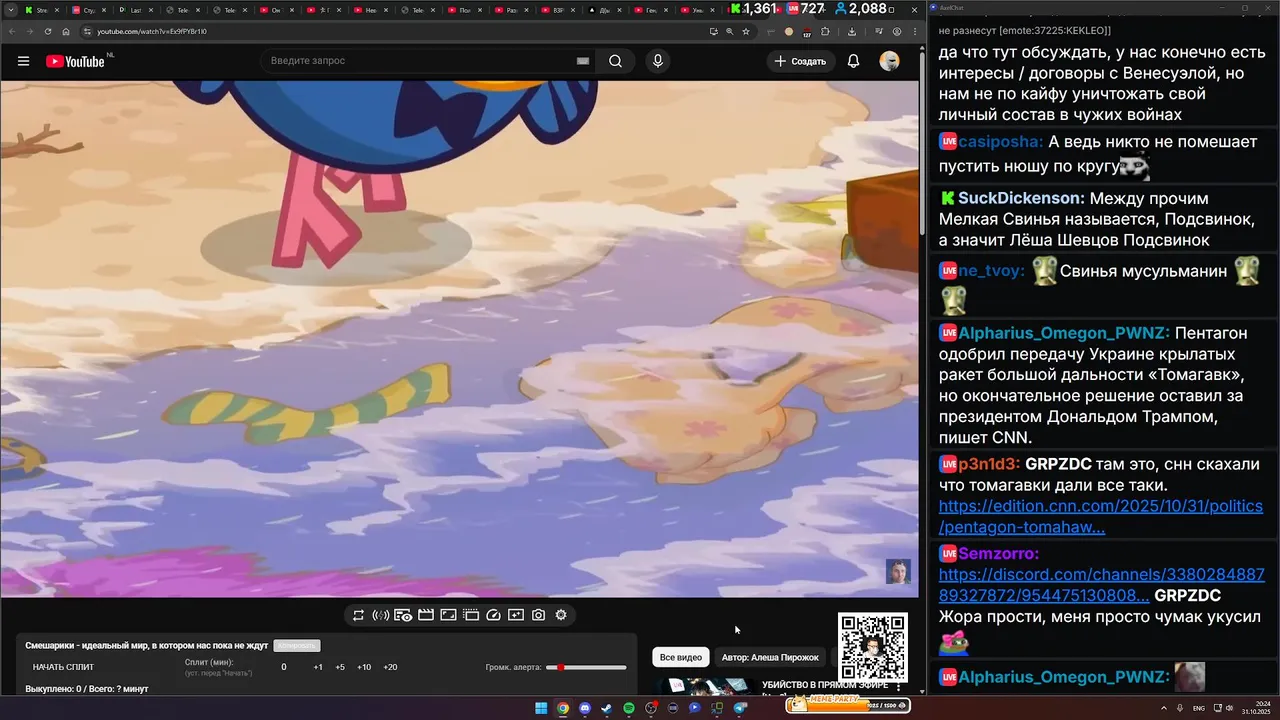Click username SuckDickenson in chat

(x=1021, y=198)
